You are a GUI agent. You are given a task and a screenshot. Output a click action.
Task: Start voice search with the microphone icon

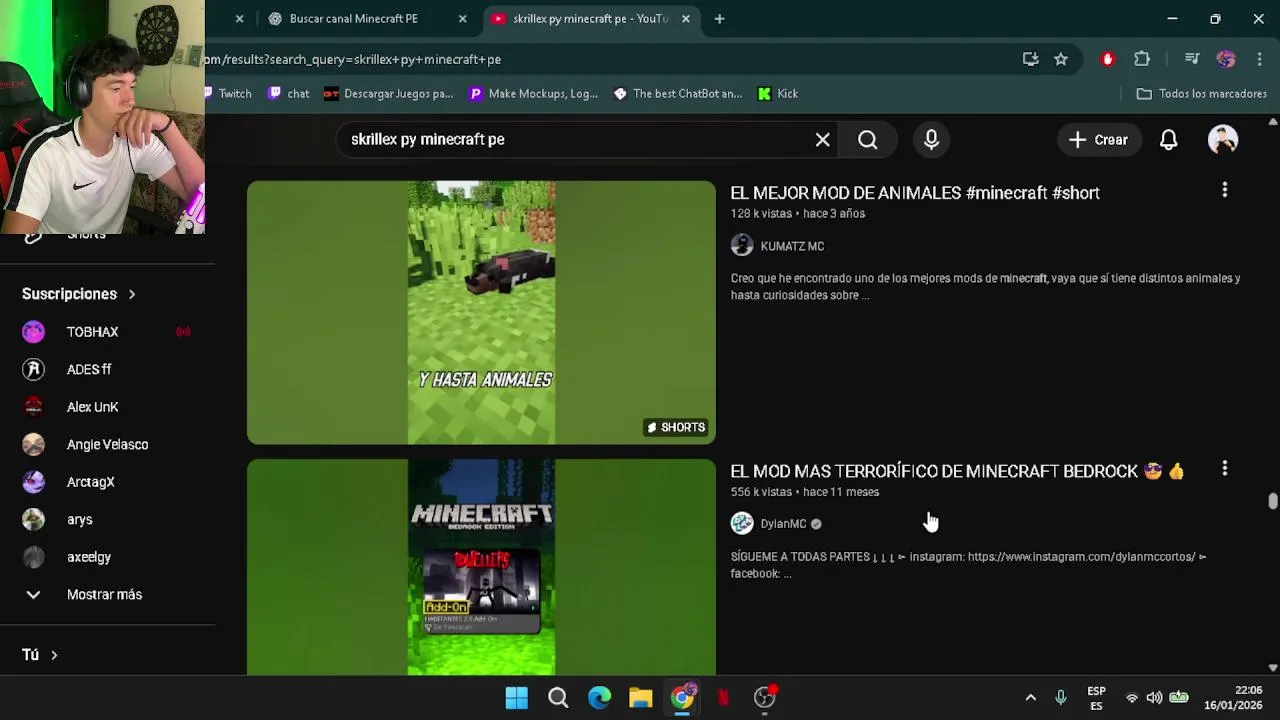[931, 140]
